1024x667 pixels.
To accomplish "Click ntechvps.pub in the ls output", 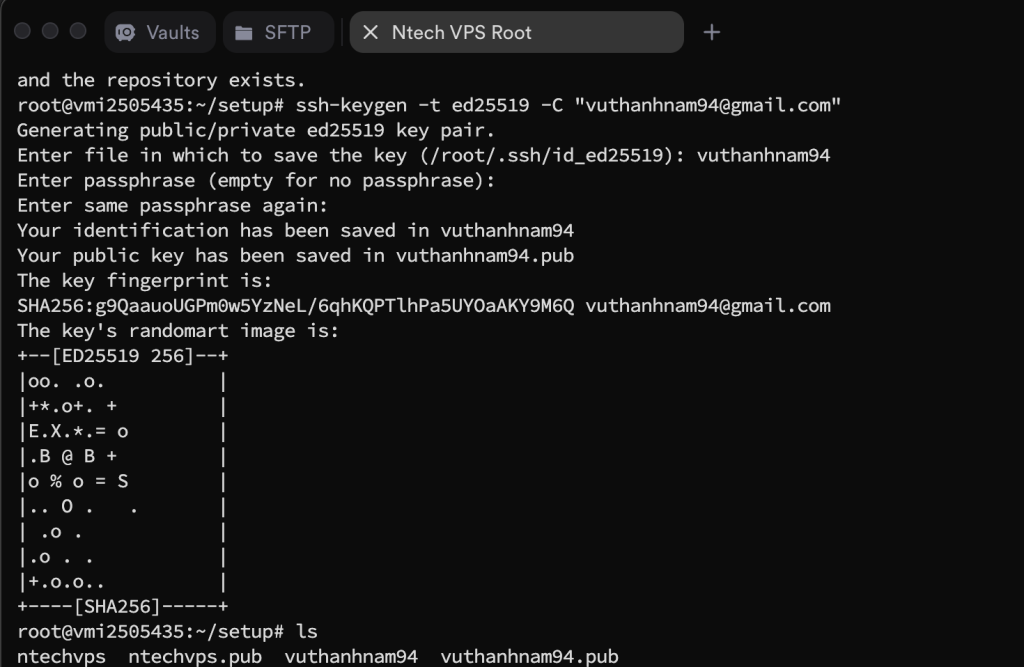I will 195,657.
